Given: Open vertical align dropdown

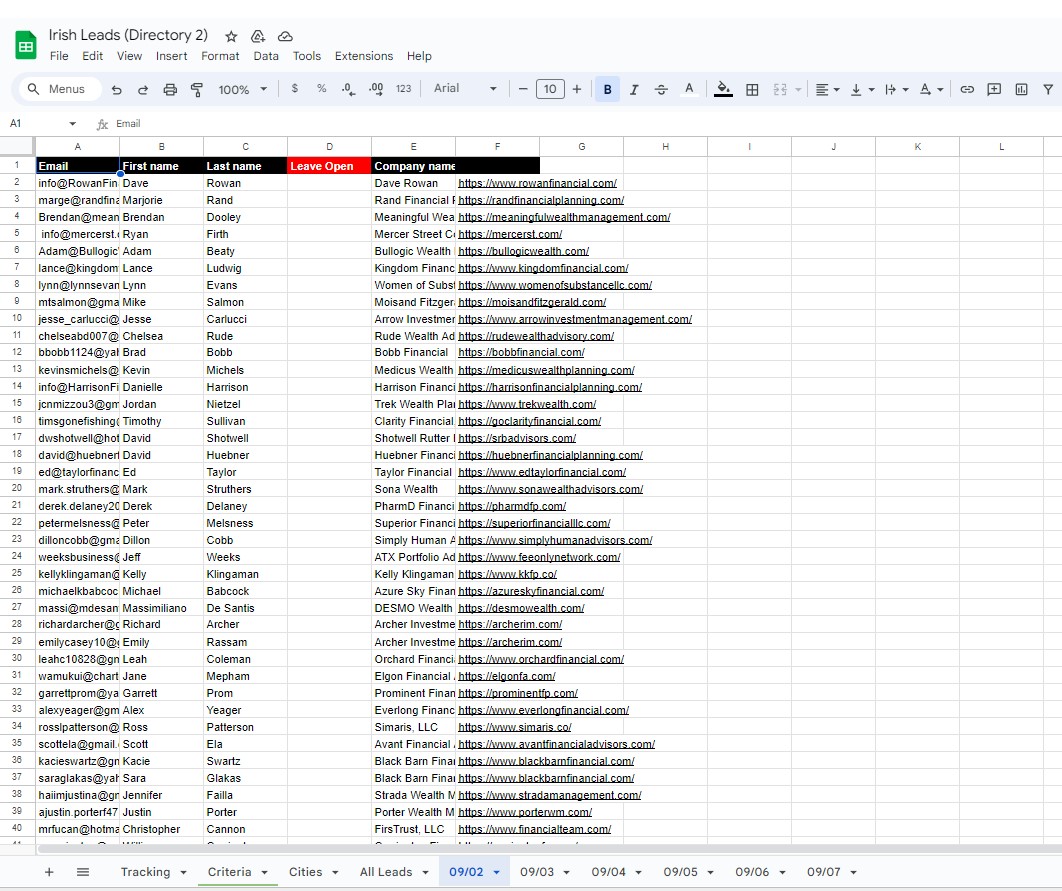Looking at the screenshot, I should pos(862,89).
